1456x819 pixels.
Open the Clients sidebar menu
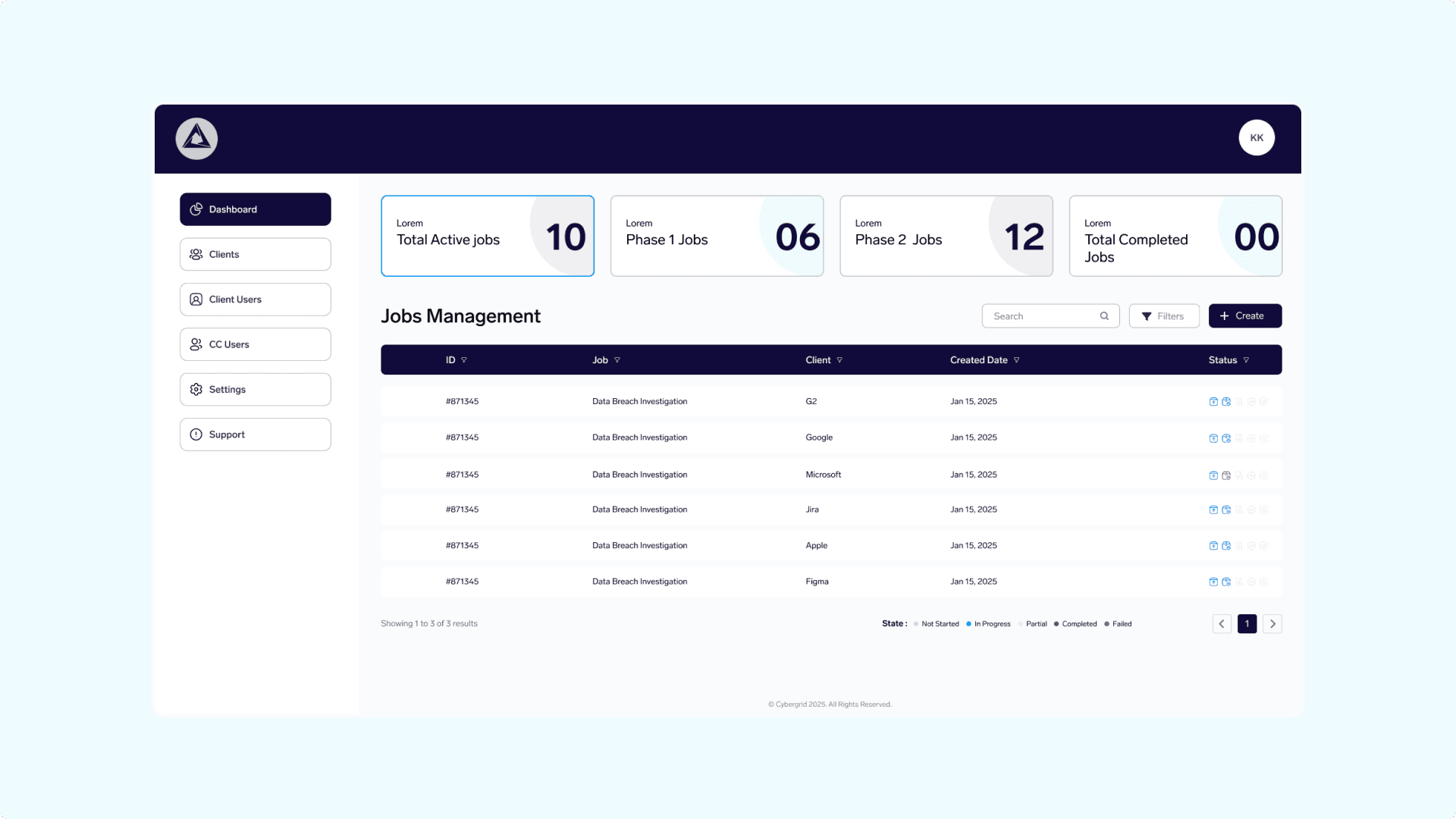coord(255,255)
